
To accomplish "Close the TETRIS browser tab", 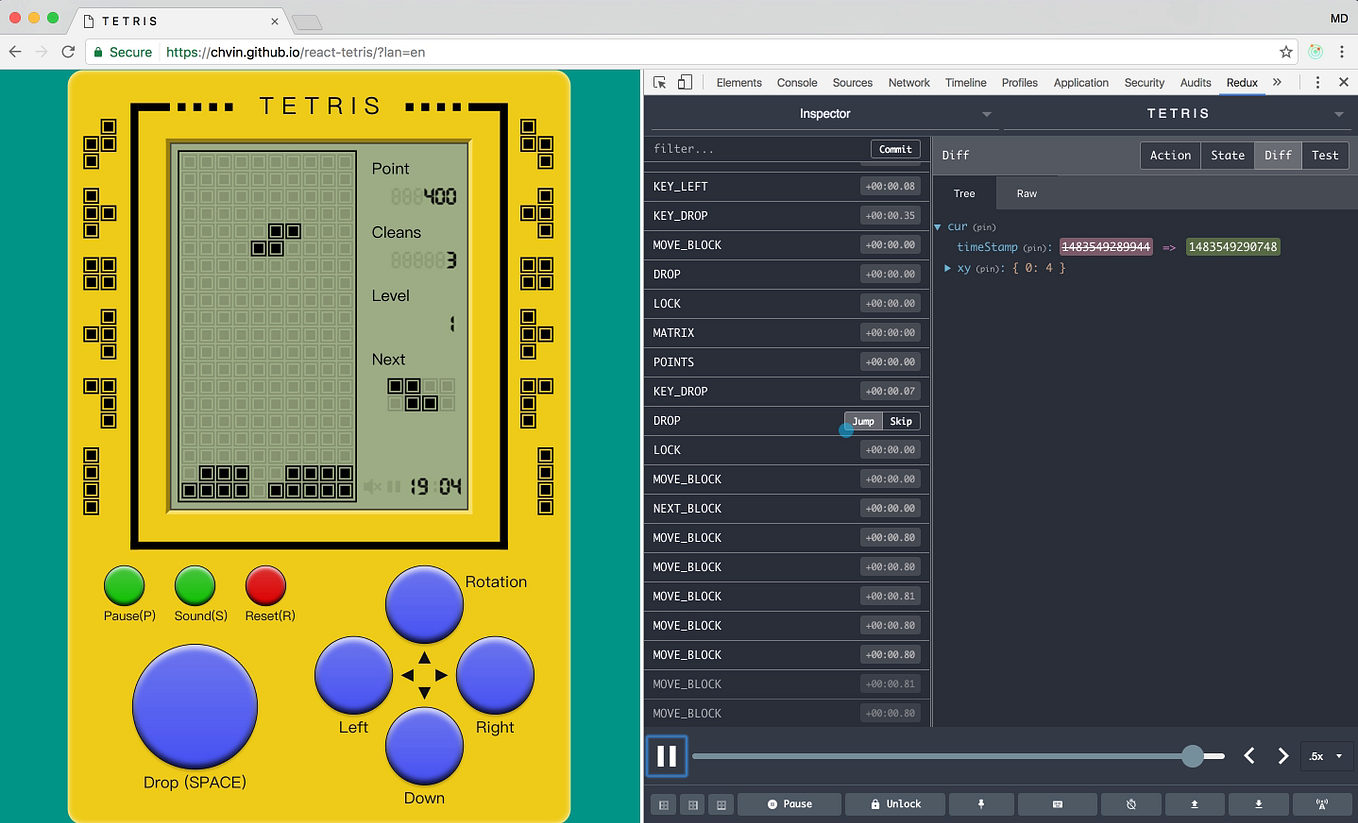I will tap(275, 21).
